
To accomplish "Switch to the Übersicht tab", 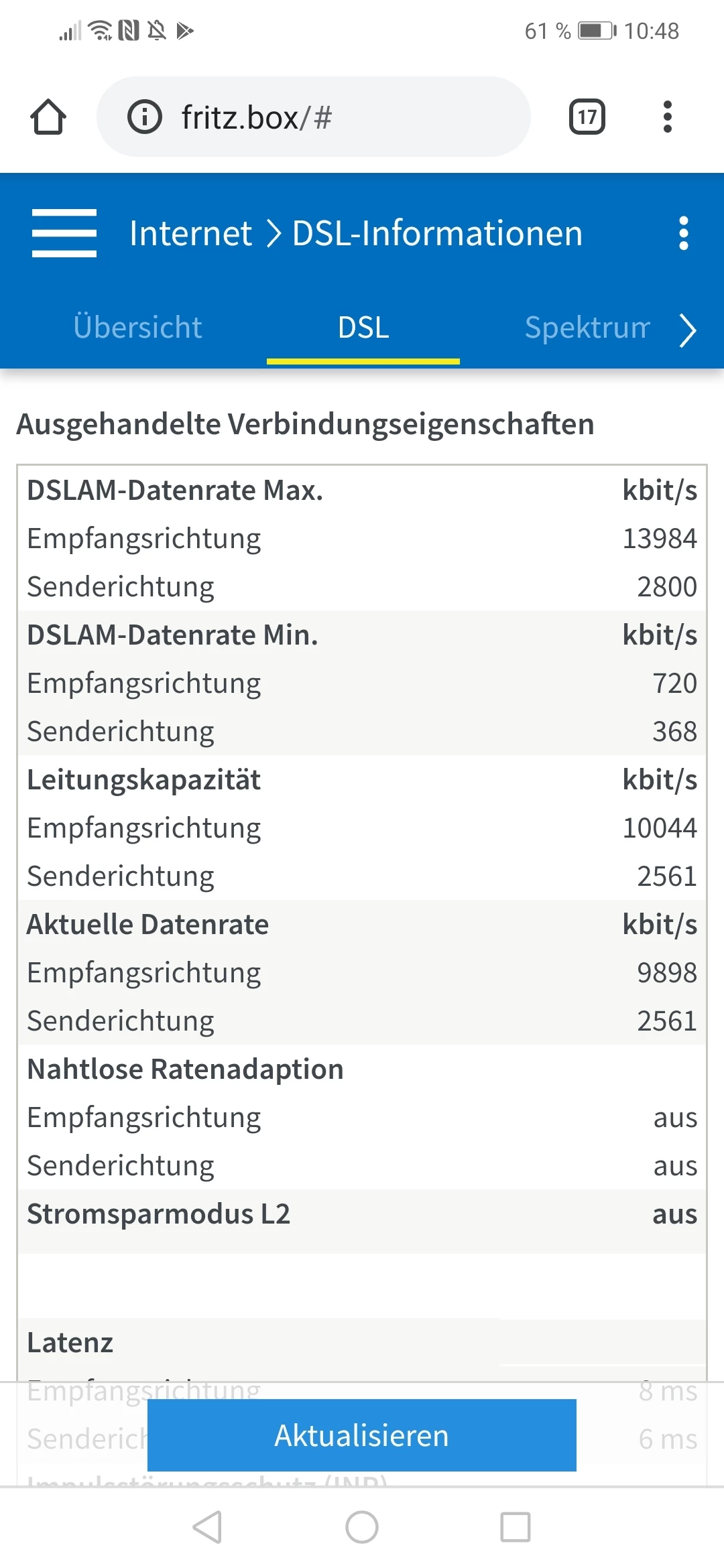I will tap(137, 328).
